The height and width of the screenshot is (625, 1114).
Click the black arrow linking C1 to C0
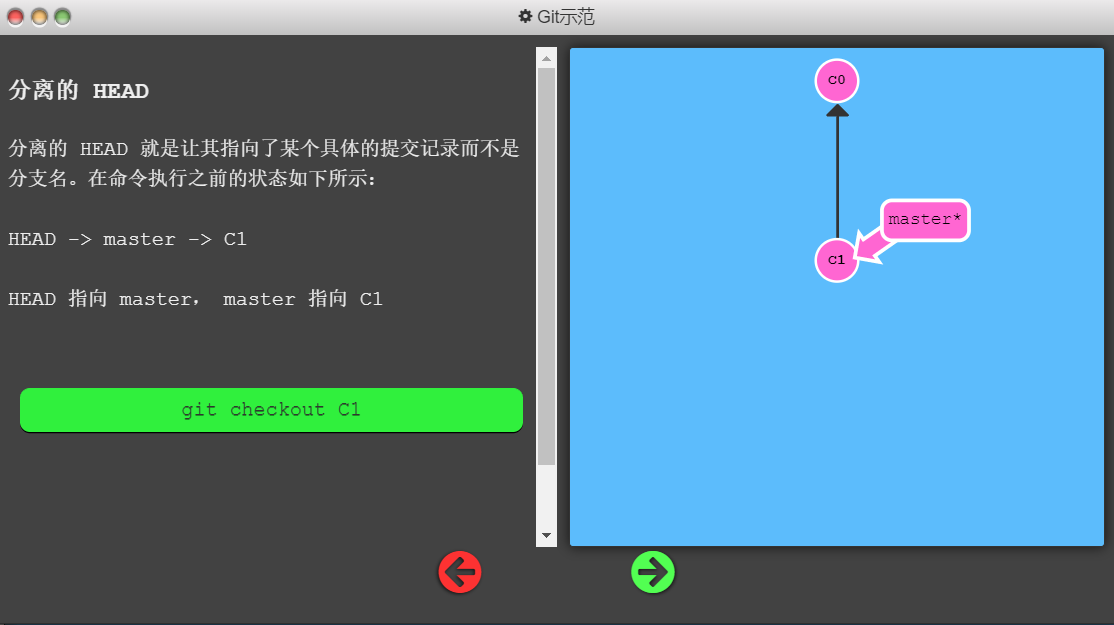(837, 170)
